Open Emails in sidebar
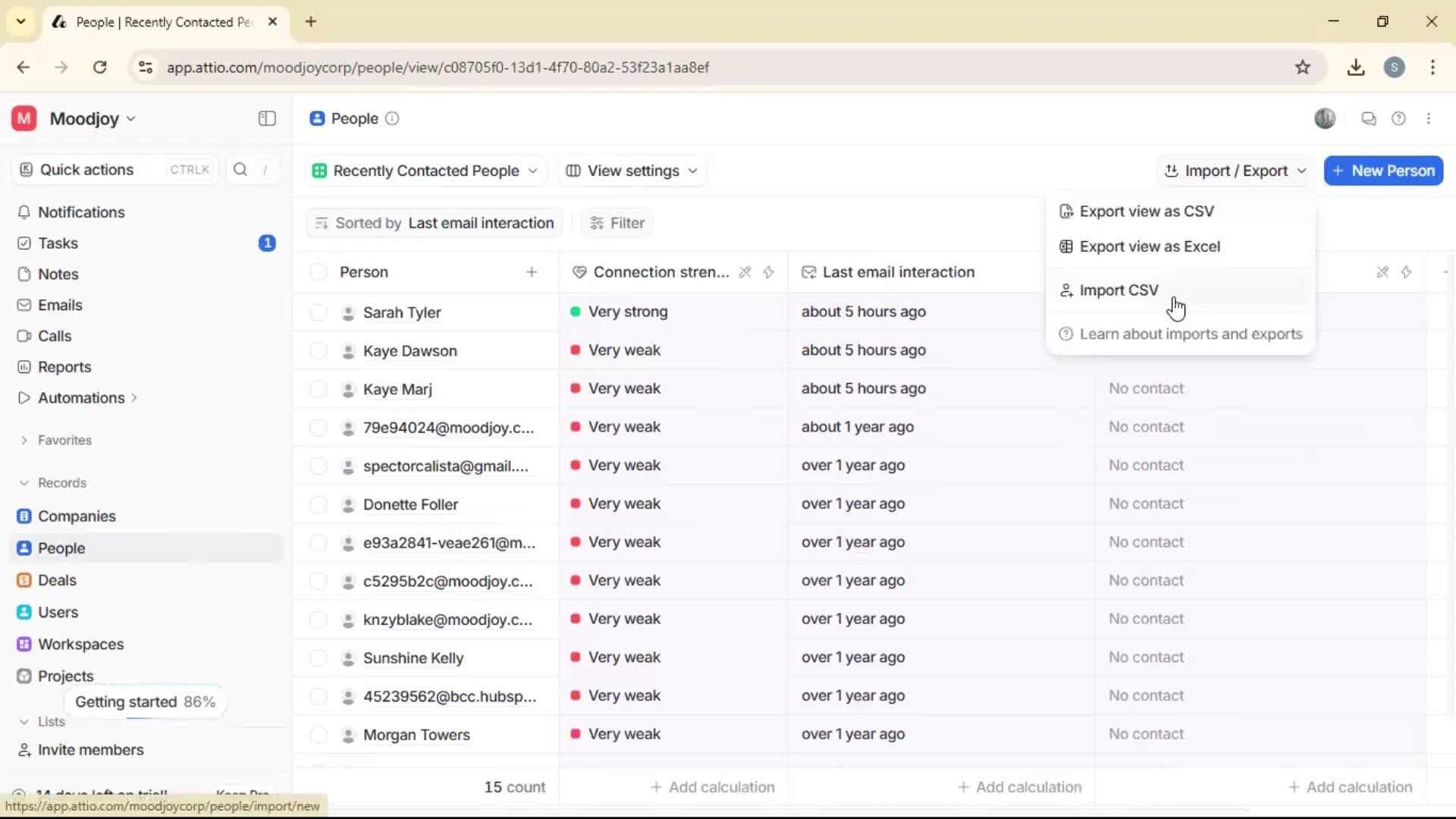 point(60,306)
